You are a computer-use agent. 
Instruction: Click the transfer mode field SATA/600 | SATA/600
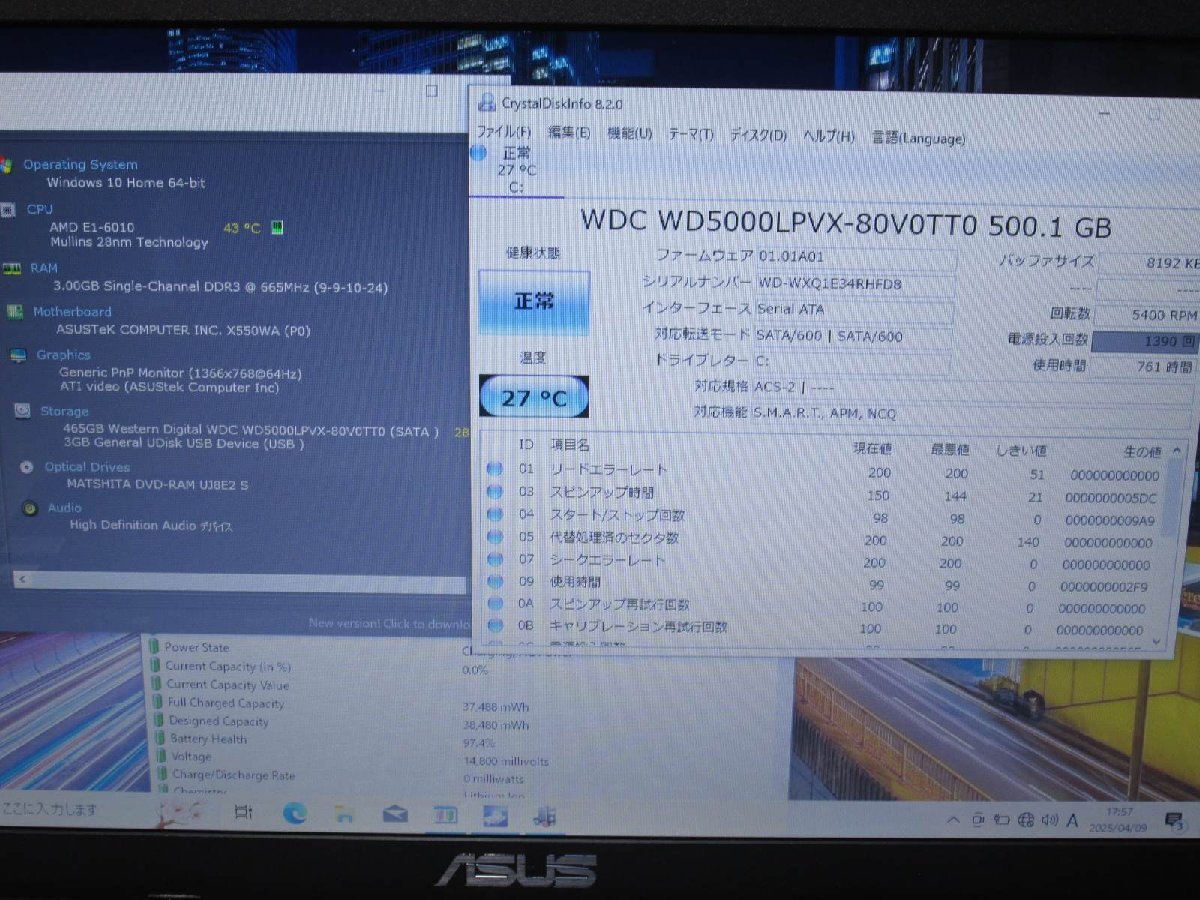(x=855, y=336)
